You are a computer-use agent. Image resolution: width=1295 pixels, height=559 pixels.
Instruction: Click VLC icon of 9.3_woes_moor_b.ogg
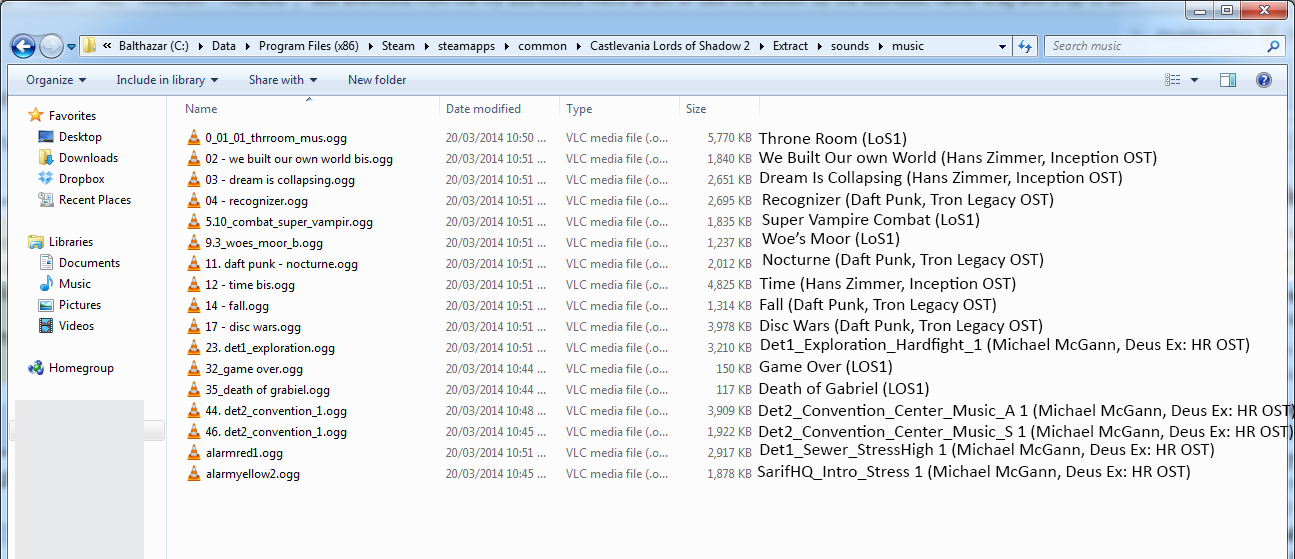193,243
